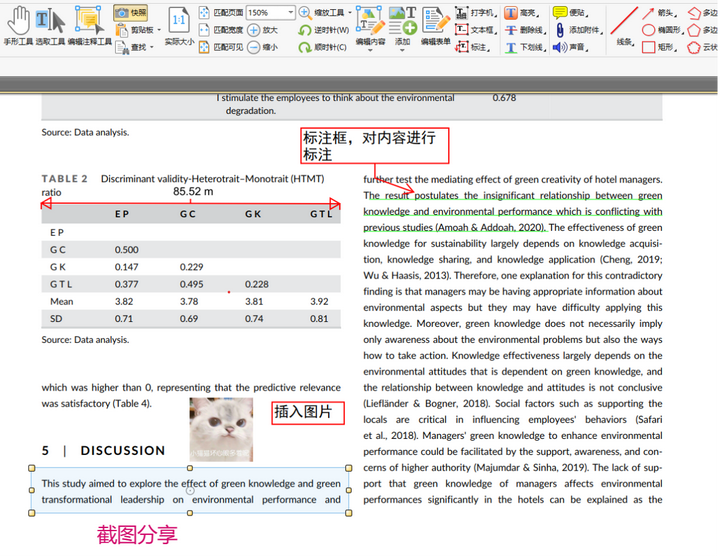Click the inserted cat image
The height and width of the screenshot is (559, 720).
[221, 429]
